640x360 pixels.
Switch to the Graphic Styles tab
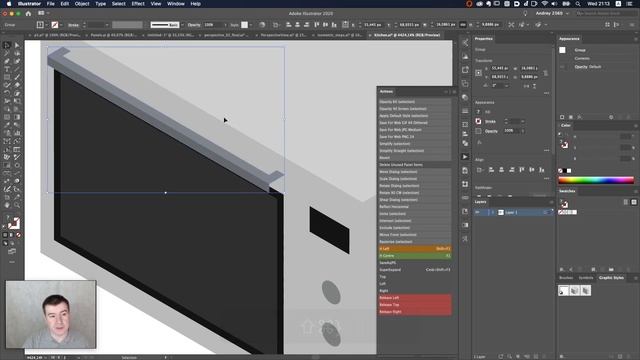[611, 278]
